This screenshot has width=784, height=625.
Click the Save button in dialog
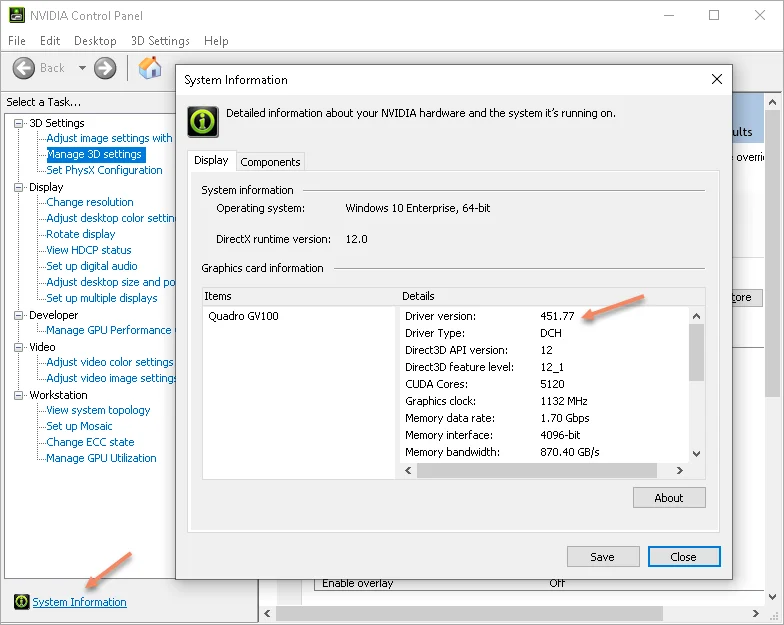[602, 557]
